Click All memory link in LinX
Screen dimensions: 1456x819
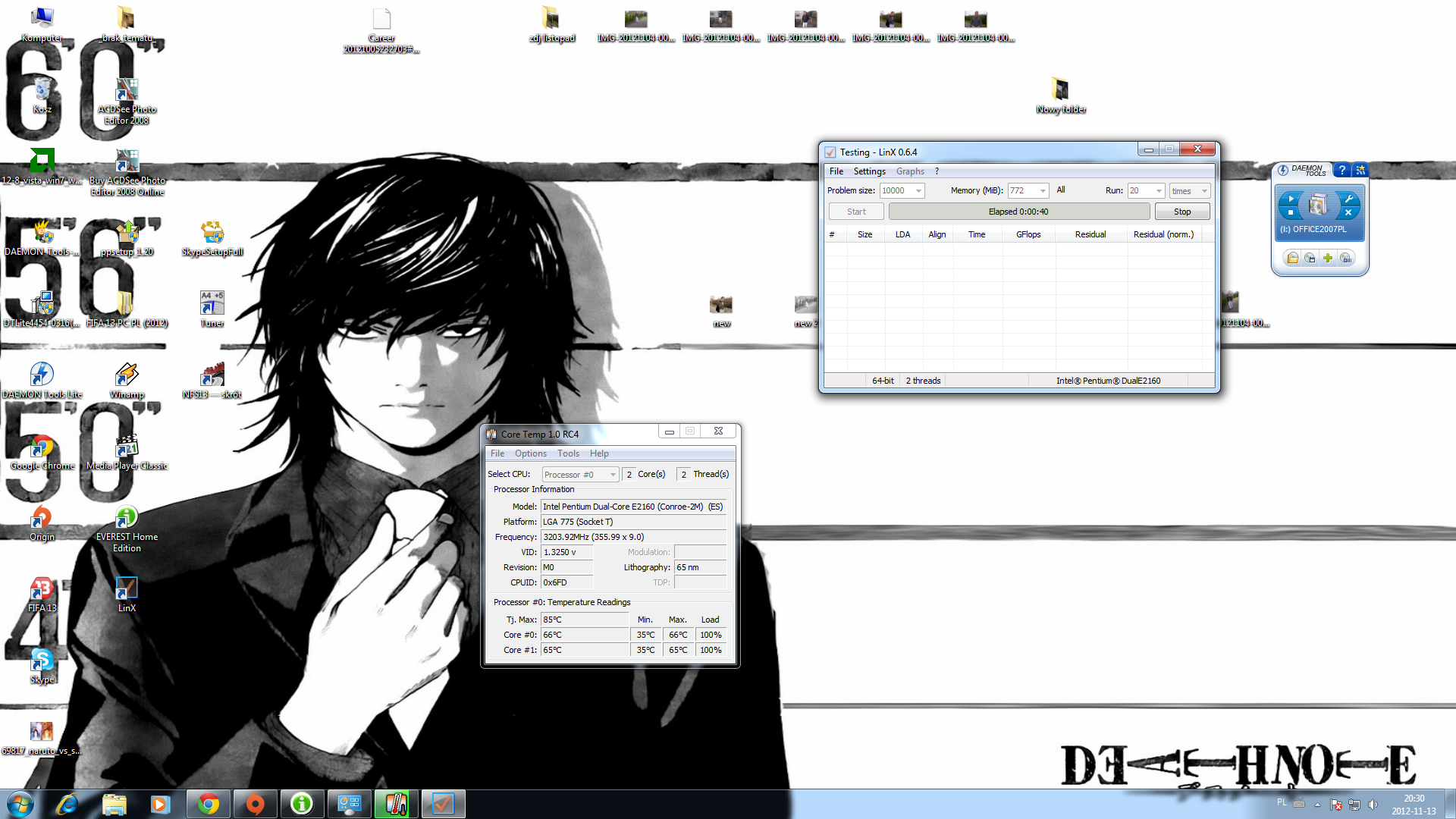tap(1060, 190)
